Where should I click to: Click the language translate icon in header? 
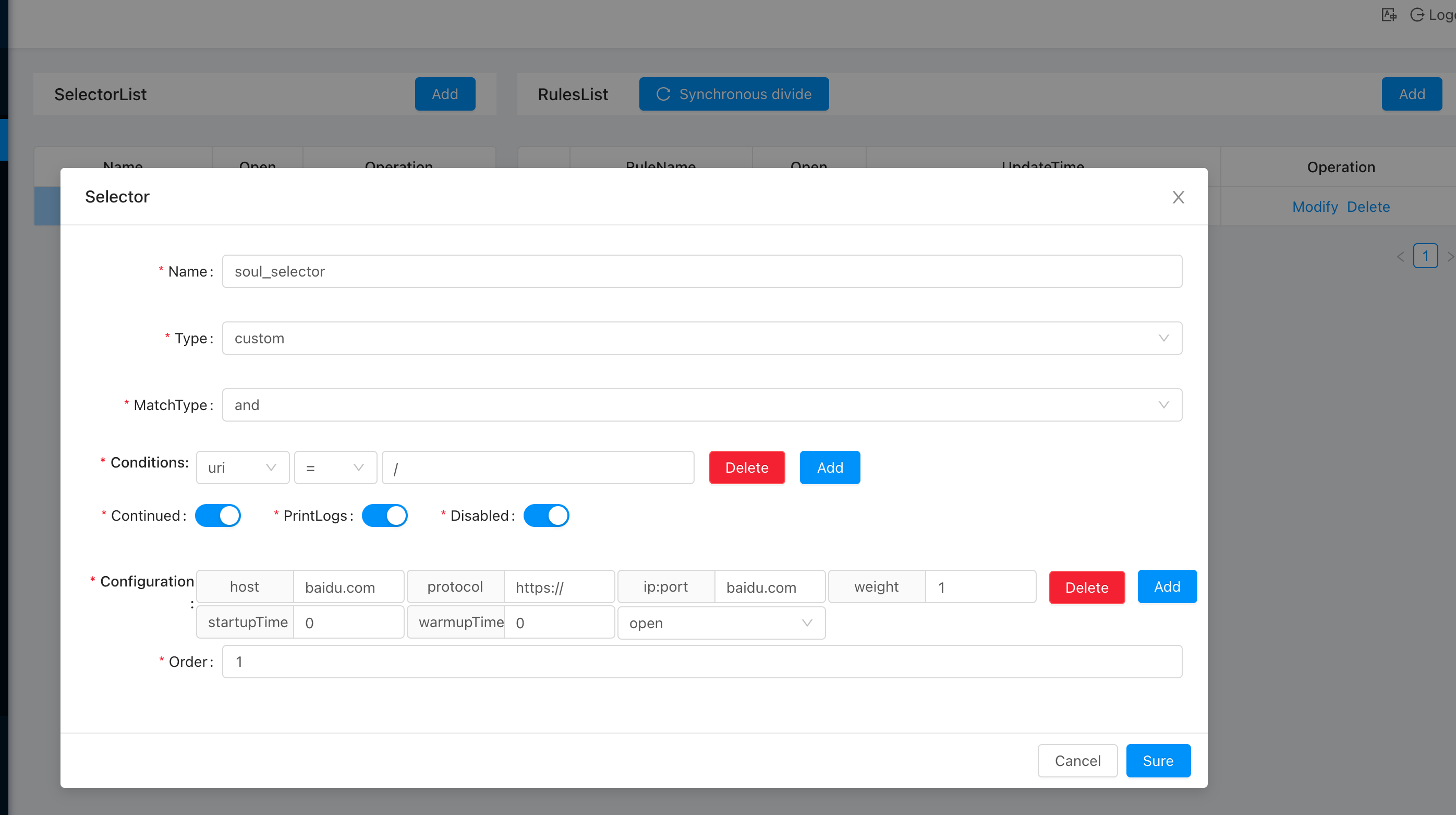tap(1389, 15)
